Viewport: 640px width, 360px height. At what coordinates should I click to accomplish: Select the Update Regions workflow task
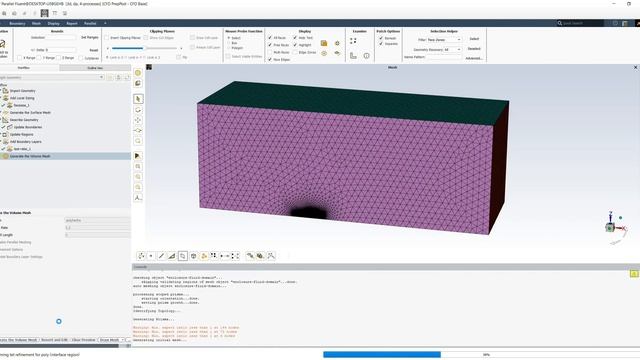coord(22,134)
